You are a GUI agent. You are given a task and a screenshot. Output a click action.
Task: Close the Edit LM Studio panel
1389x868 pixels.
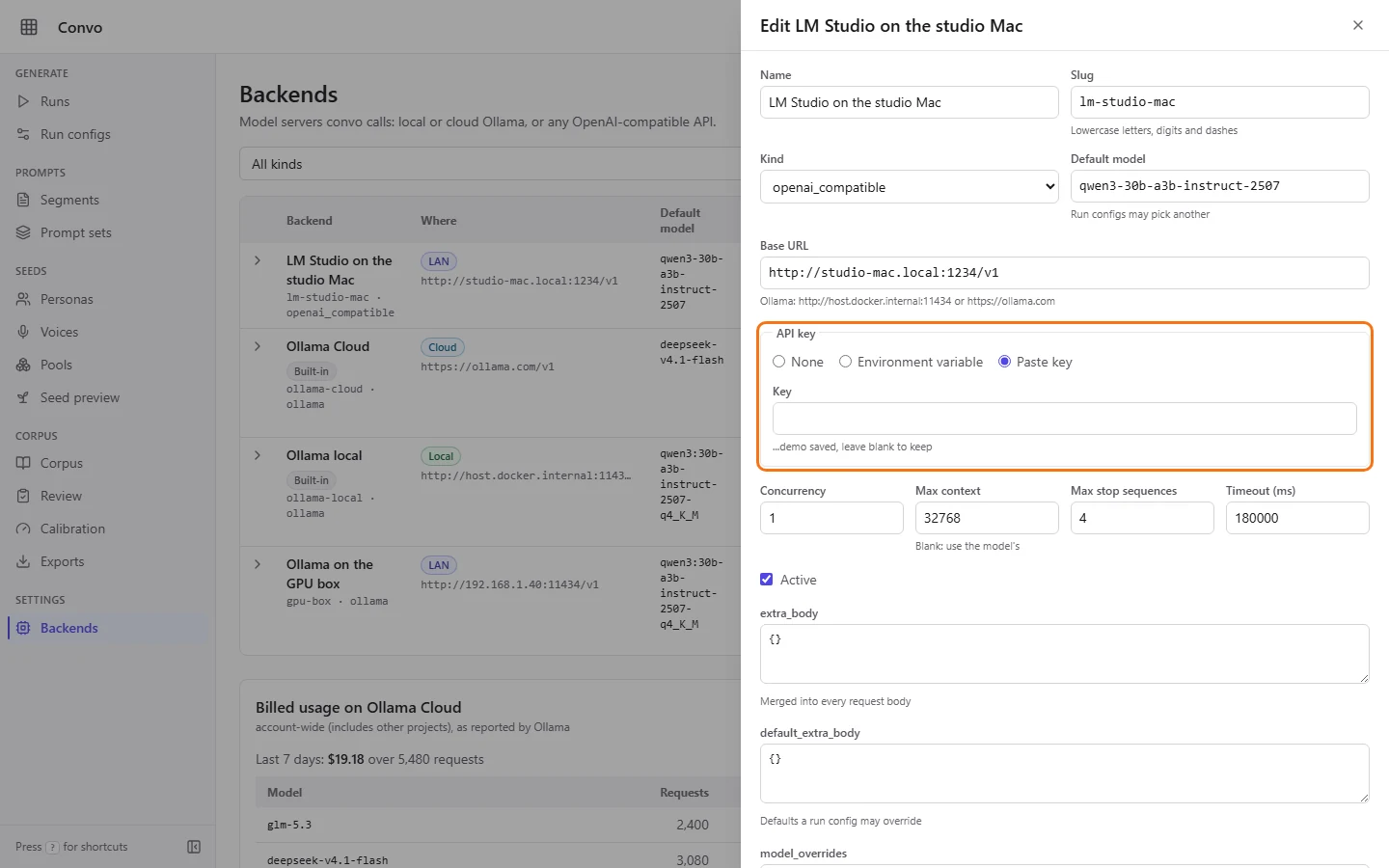[x=1358, y=25]
